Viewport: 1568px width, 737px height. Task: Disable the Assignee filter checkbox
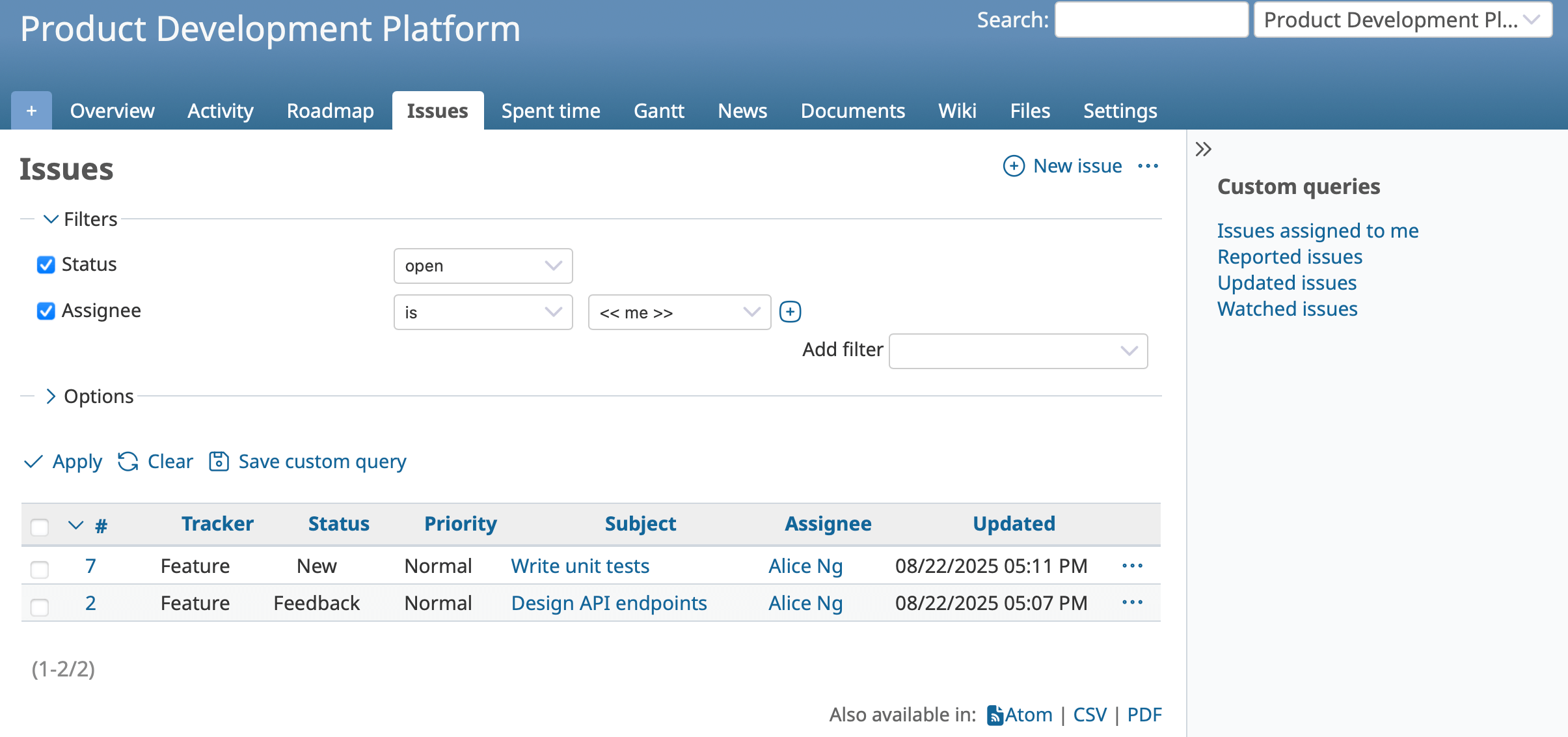click(x=45, y=312)
